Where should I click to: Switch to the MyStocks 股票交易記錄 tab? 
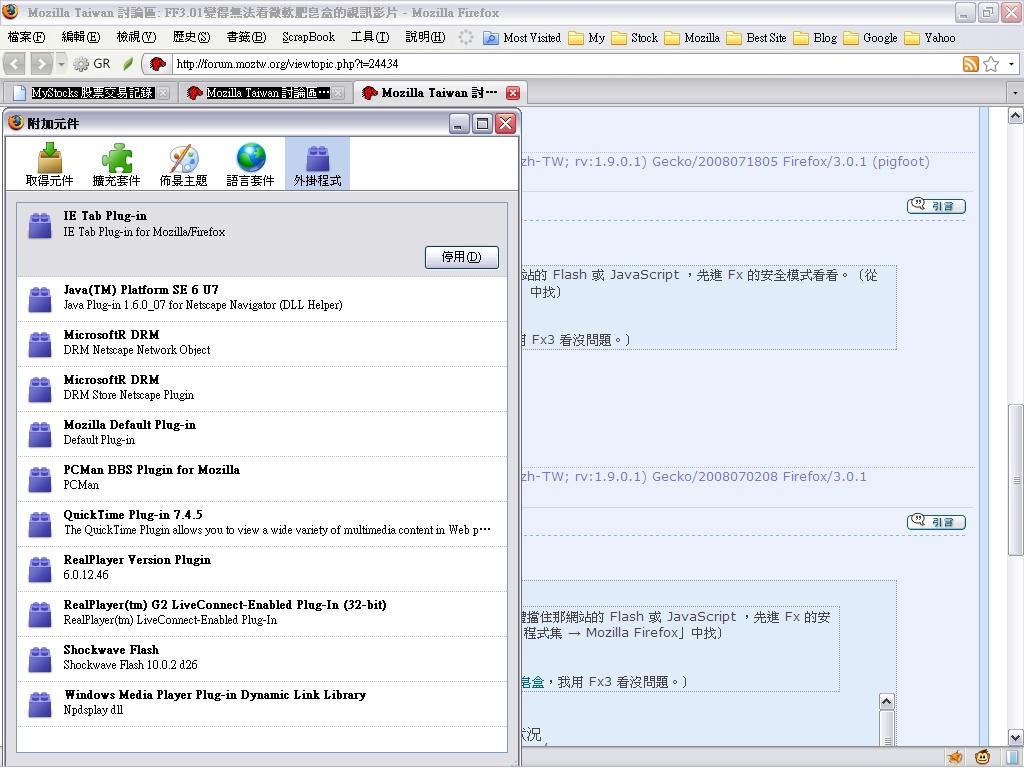click(x=92, y=93)
